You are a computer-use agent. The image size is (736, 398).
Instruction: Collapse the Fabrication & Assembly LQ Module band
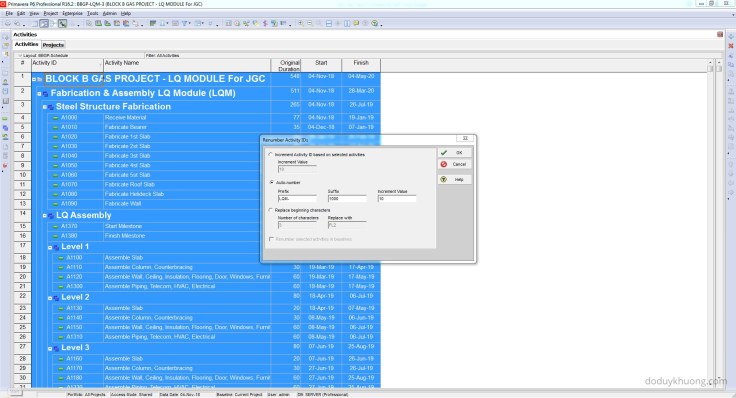click(x=39, y=94)
